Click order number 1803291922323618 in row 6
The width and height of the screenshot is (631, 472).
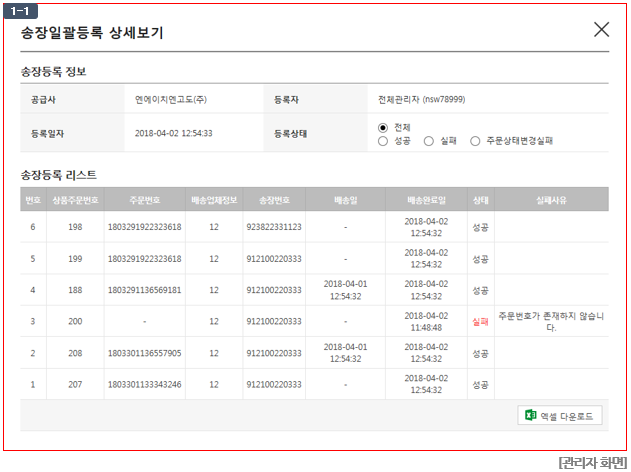pyautogui.click(x=144, y=227)
